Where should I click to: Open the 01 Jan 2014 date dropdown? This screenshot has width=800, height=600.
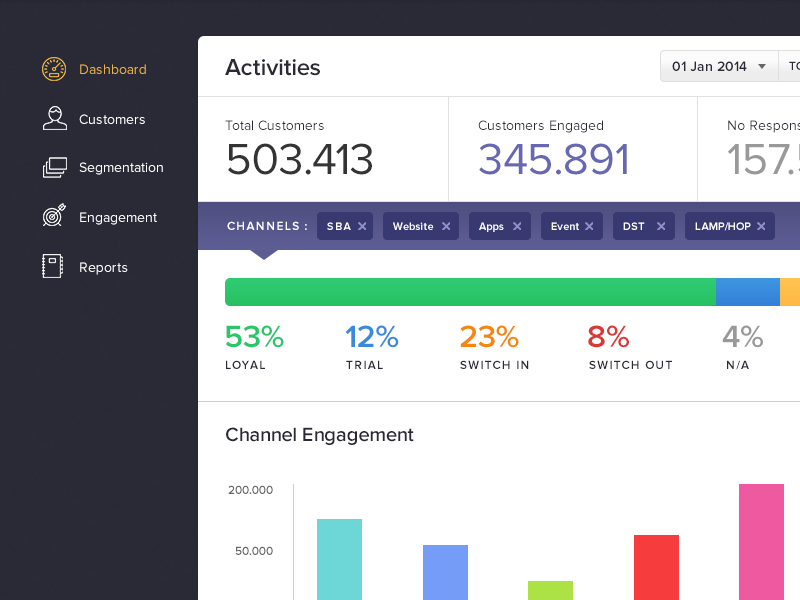(719, 66)
